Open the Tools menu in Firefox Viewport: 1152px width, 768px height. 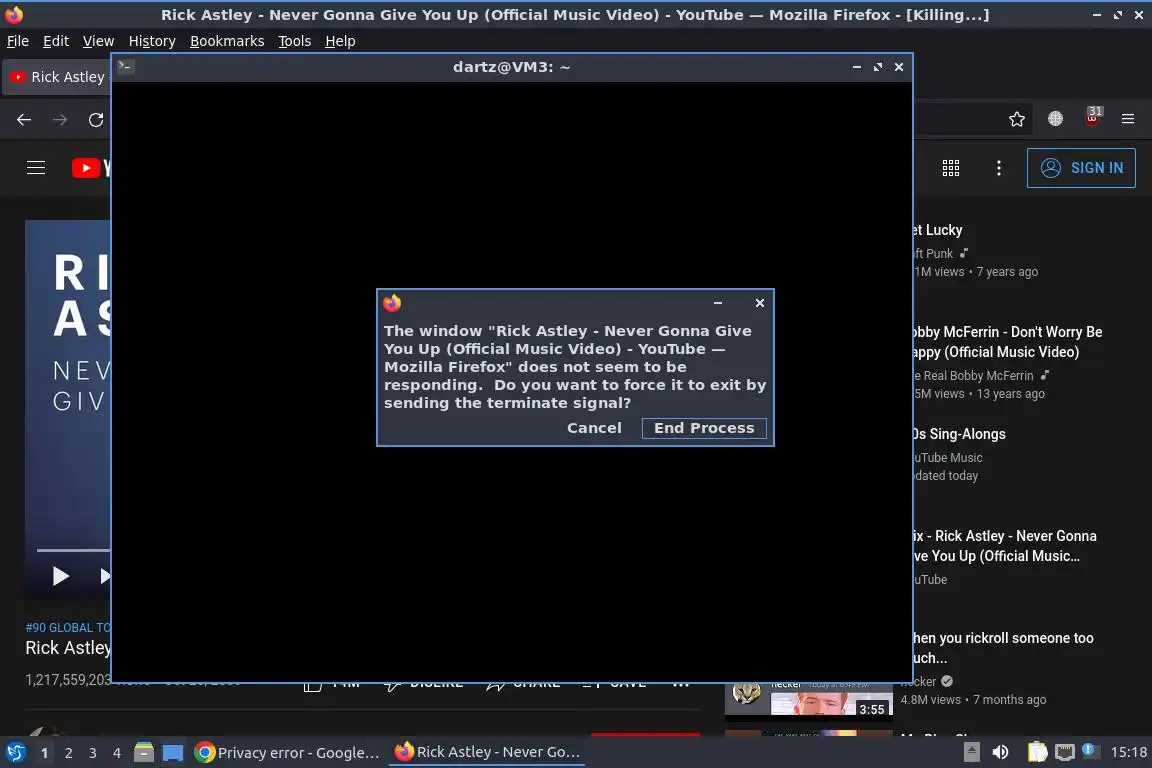pos(295,41)
